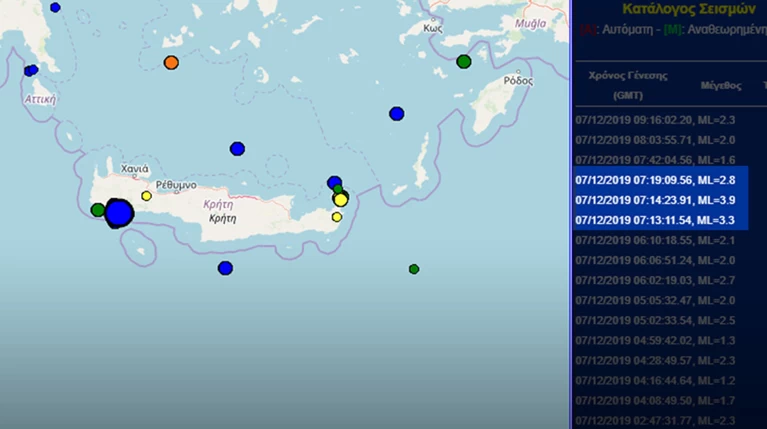Click the small yellow marker on Crete's southeast coast
This screenshot has height=429, width=767.
pyautogui.click(x=337, y=217)
